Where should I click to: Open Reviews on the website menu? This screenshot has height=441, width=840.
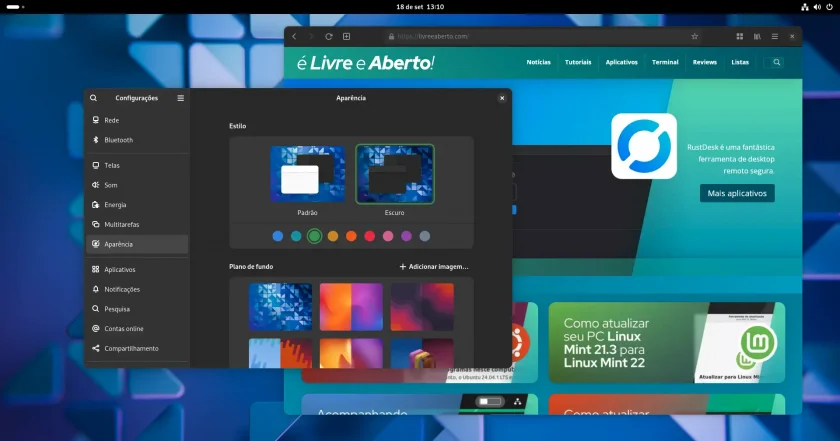(704, 62)
